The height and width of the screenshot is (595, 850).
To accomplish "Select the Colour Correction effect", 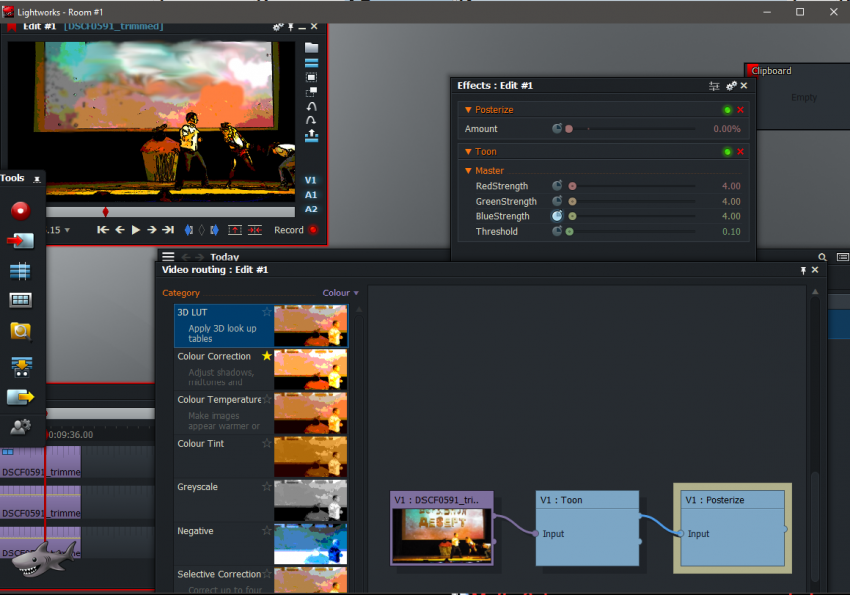I will (x=261, y=369).
